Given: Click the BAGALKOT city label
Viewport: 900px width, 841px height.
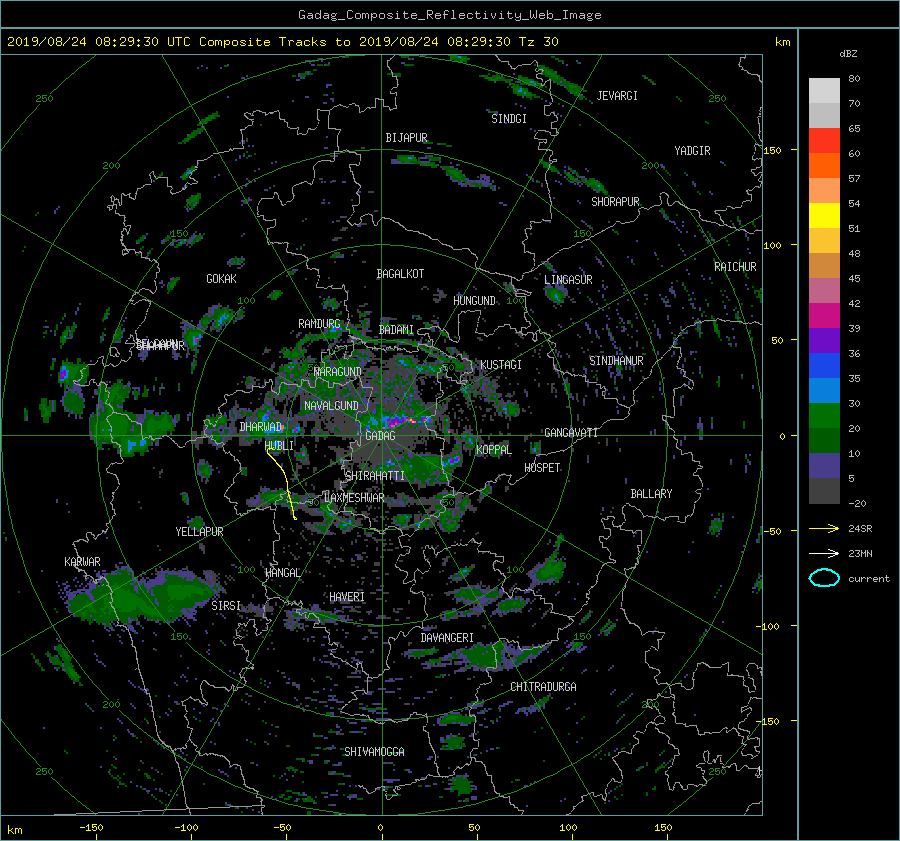Looking at the screenshot, I should tap(400, 274).
